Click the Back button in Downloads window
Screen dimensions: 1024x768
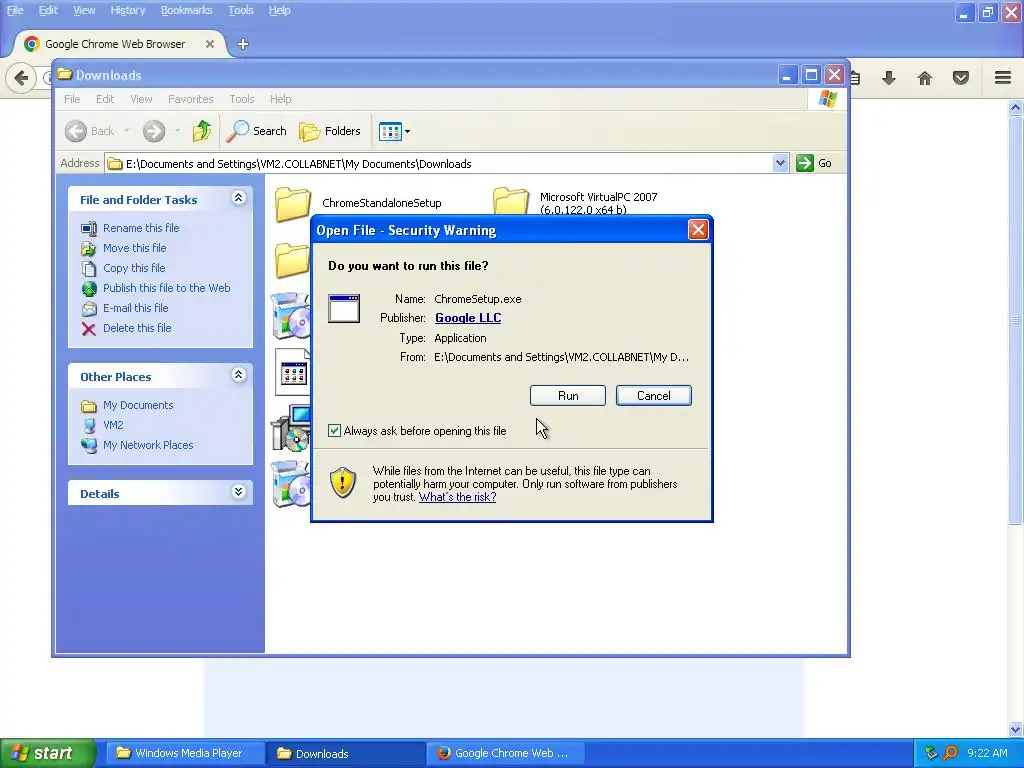90,131
